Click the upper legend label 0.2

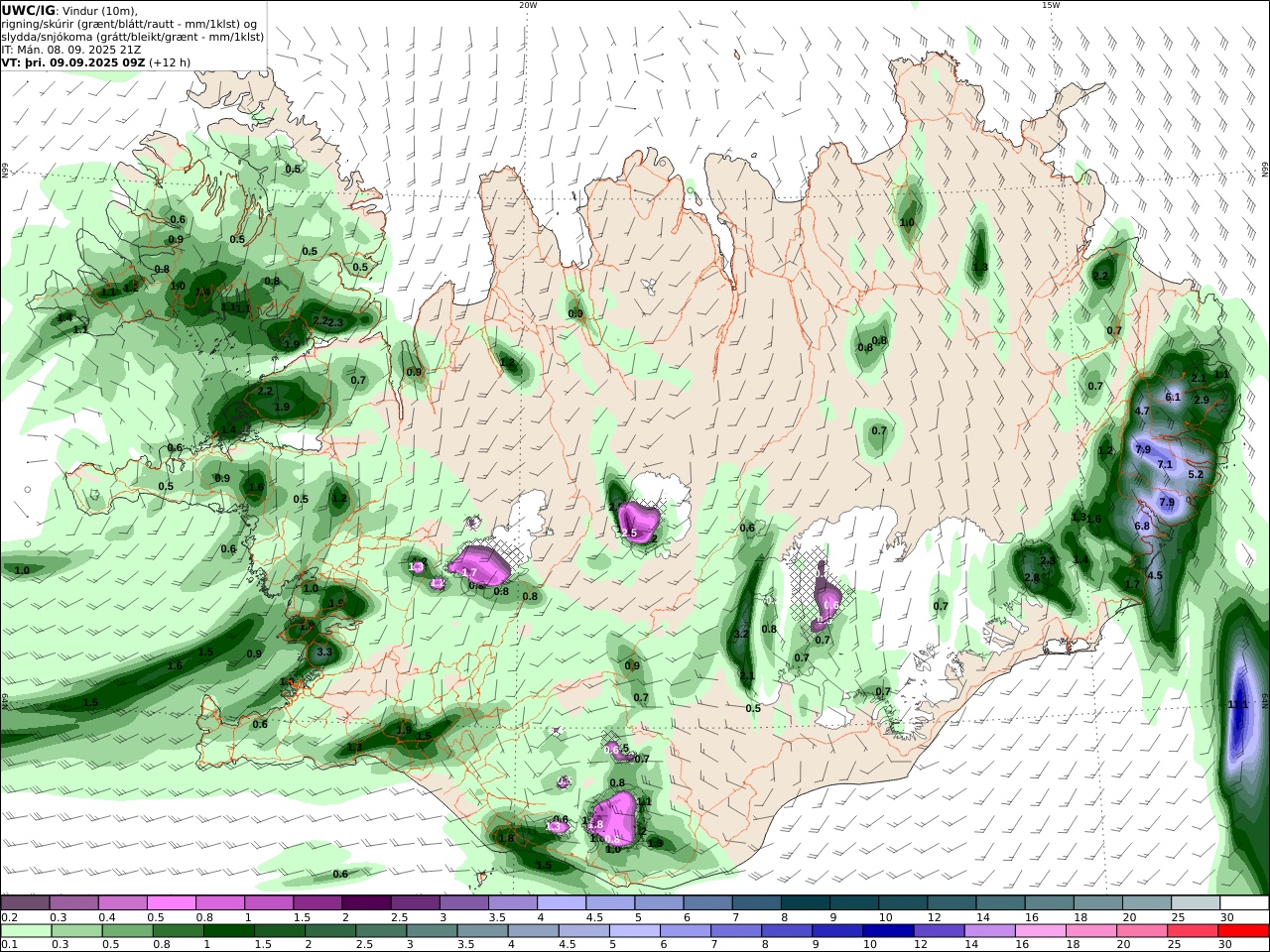8,917
